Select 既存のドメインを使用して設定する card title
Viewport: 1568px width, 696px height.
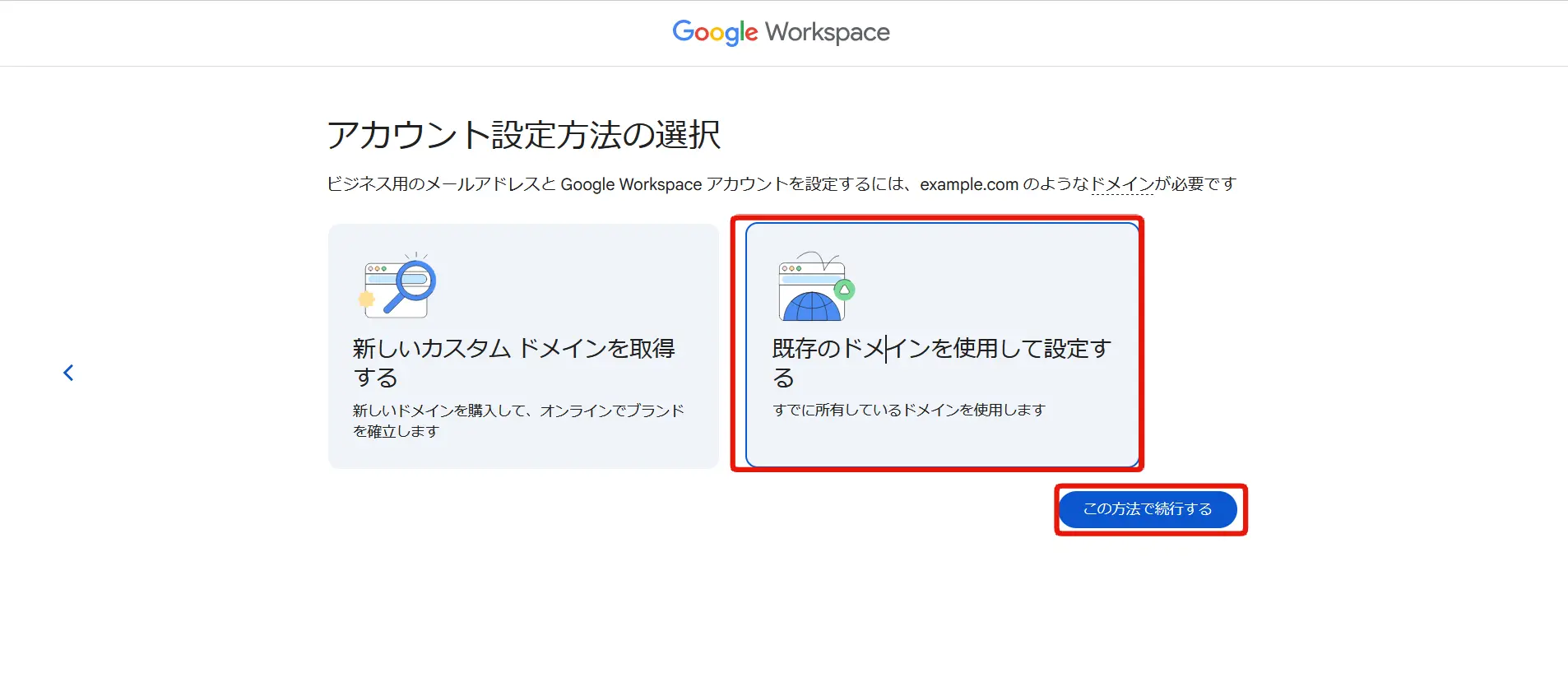[942, 363]
